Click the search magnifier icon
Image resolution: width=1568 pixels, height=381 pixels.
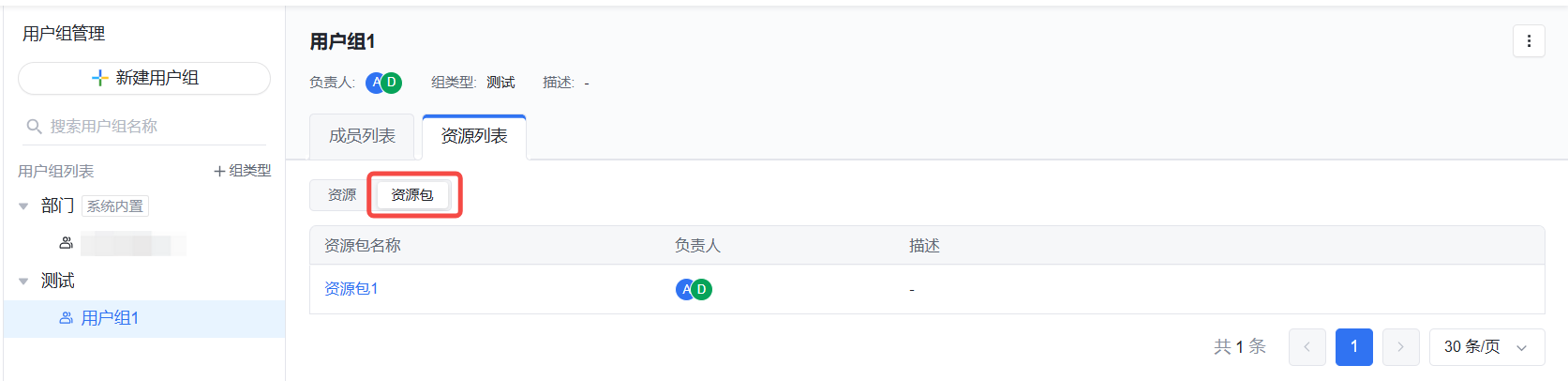35,127
